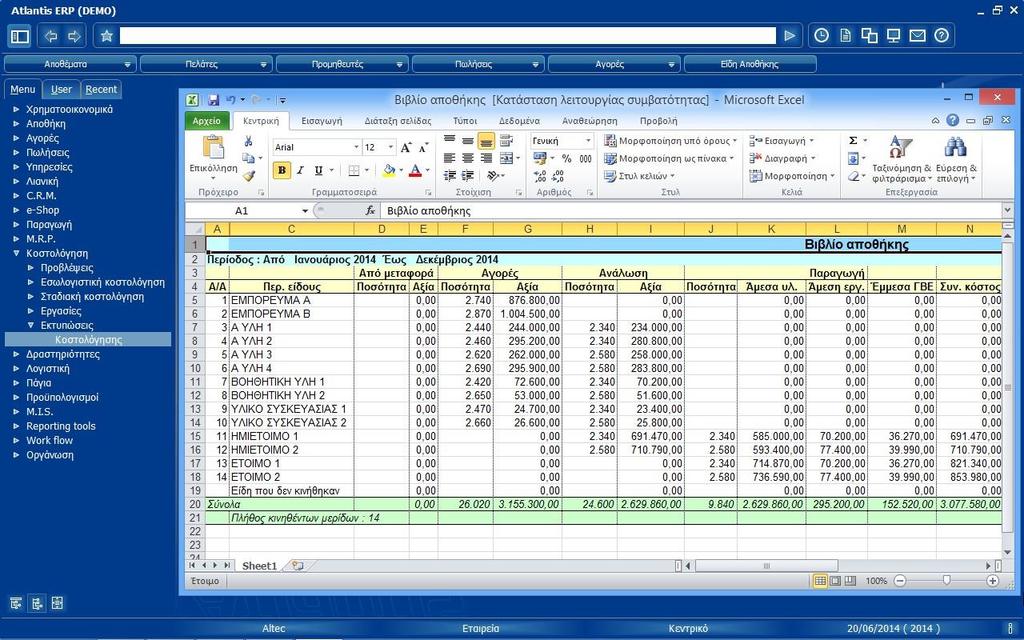Click the AutoSum sigma icon

[853, 140]
